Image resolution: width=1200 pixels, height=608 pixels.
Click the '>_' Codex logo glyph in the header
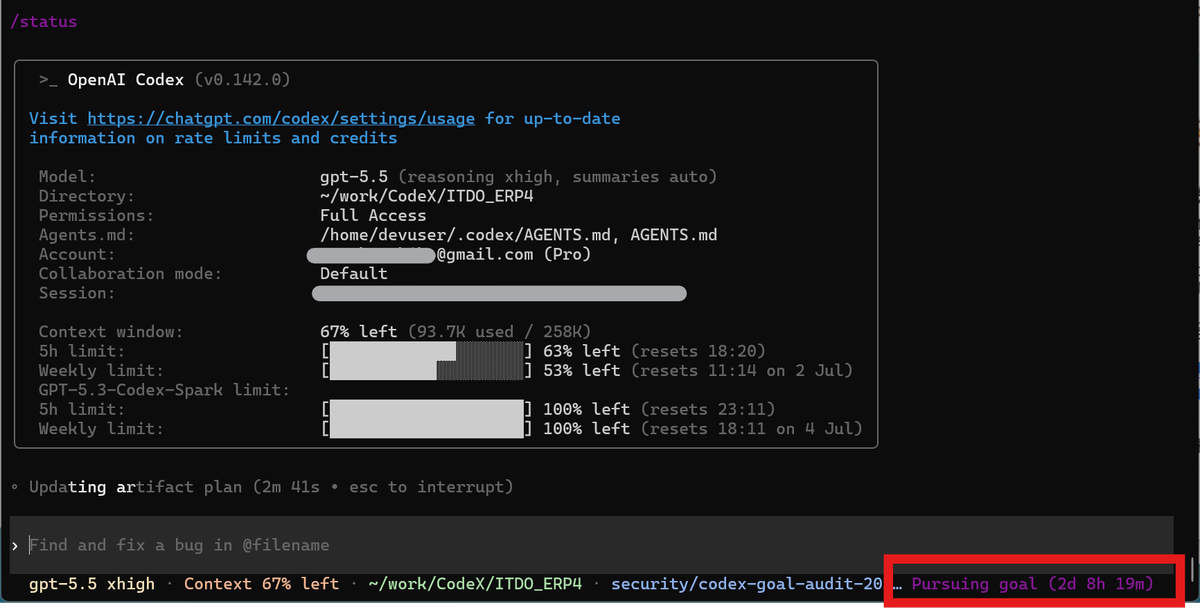point(49,80)
